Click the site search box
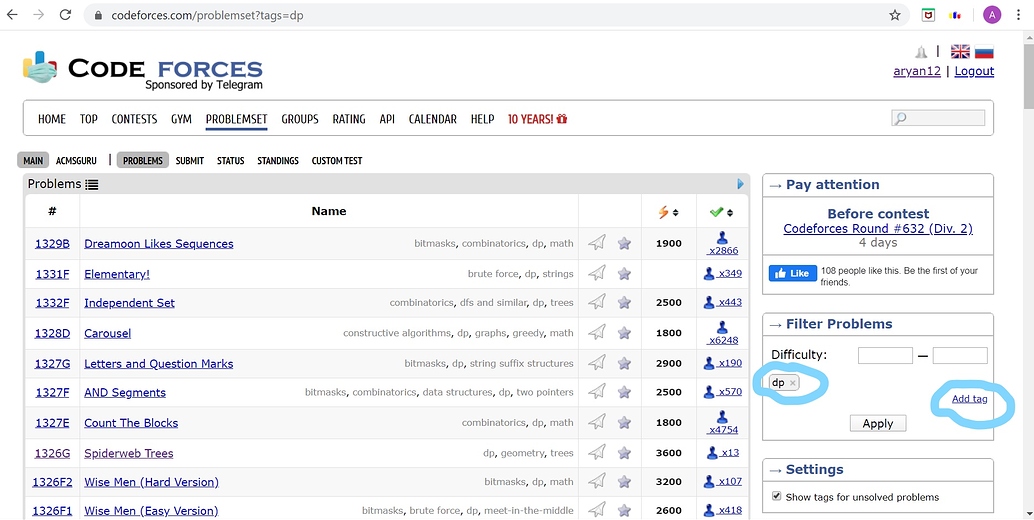Image resolution: width=1034 pixels, height=520 pixels. click(938, 118)
